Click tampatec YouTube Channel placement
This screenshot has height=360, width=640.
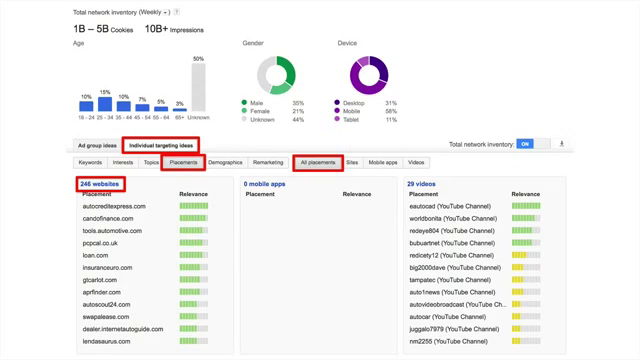pyautogui.click(x=450, y=280)
